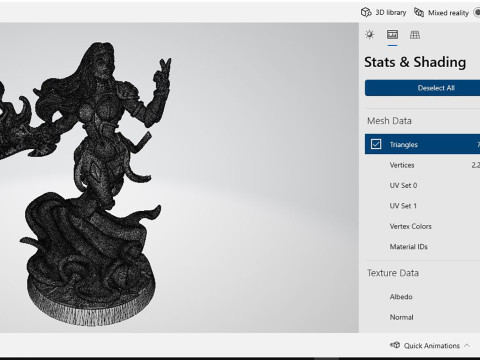Expand the Quick Animations chevron
Viewport: 480px width, 360px height.
click(x=467, y=346)
